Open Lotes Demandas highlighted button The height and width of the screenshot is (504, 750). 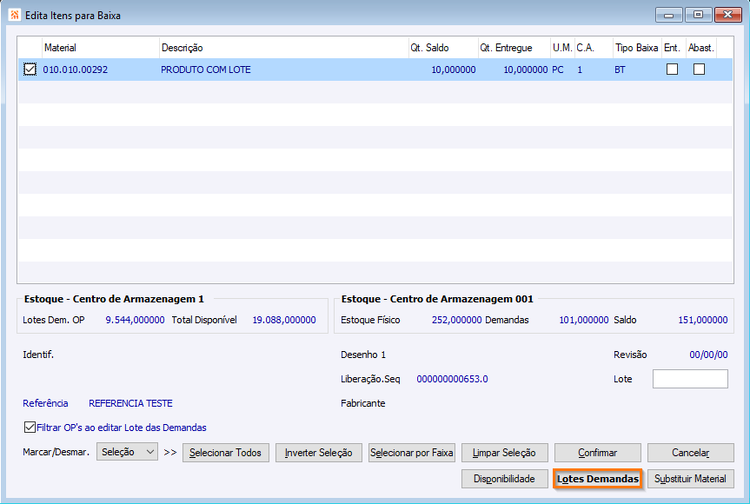597,479
